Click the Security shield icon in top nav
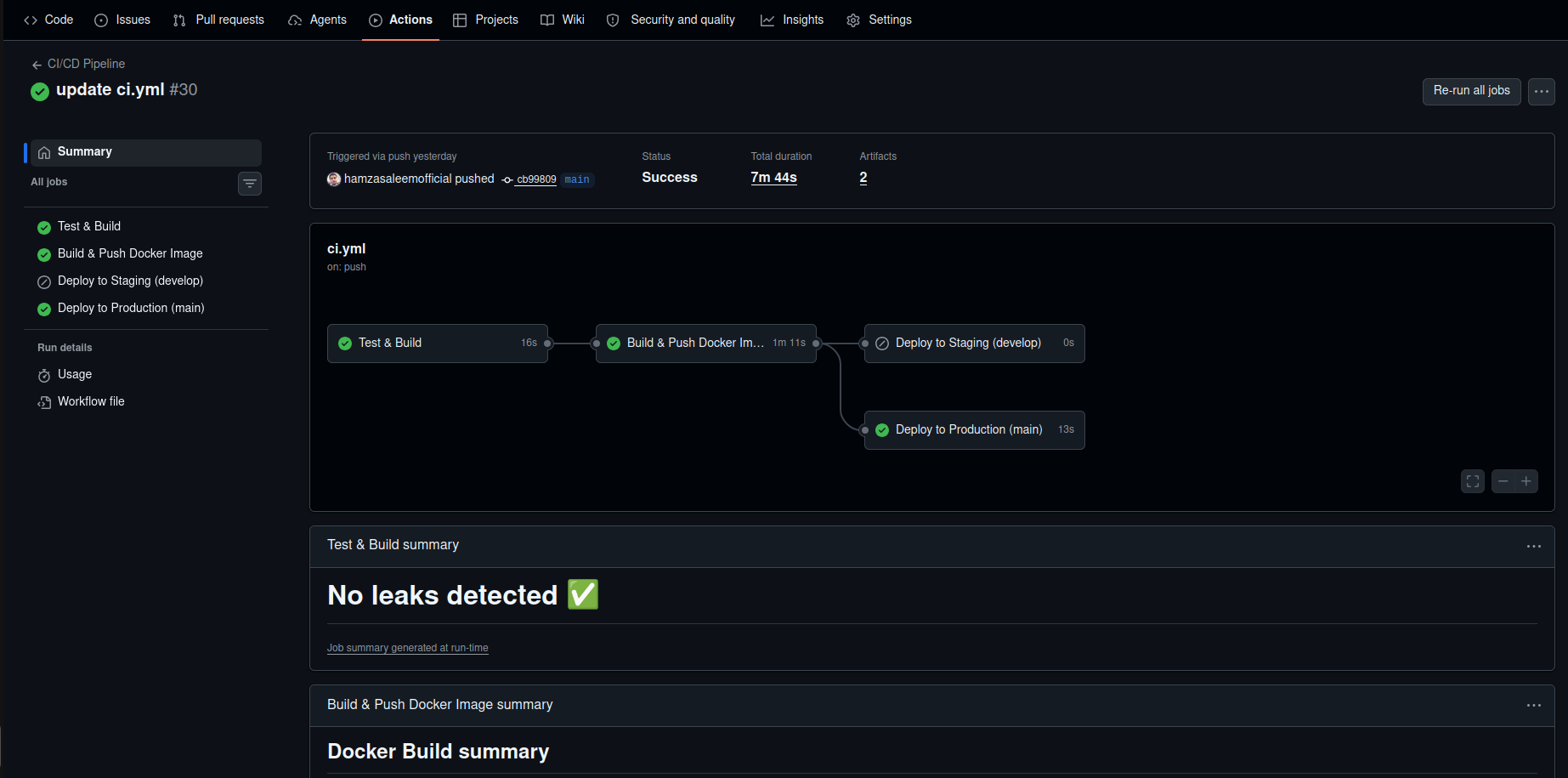Screen dimensions: 1568x778 coord(613,20)
